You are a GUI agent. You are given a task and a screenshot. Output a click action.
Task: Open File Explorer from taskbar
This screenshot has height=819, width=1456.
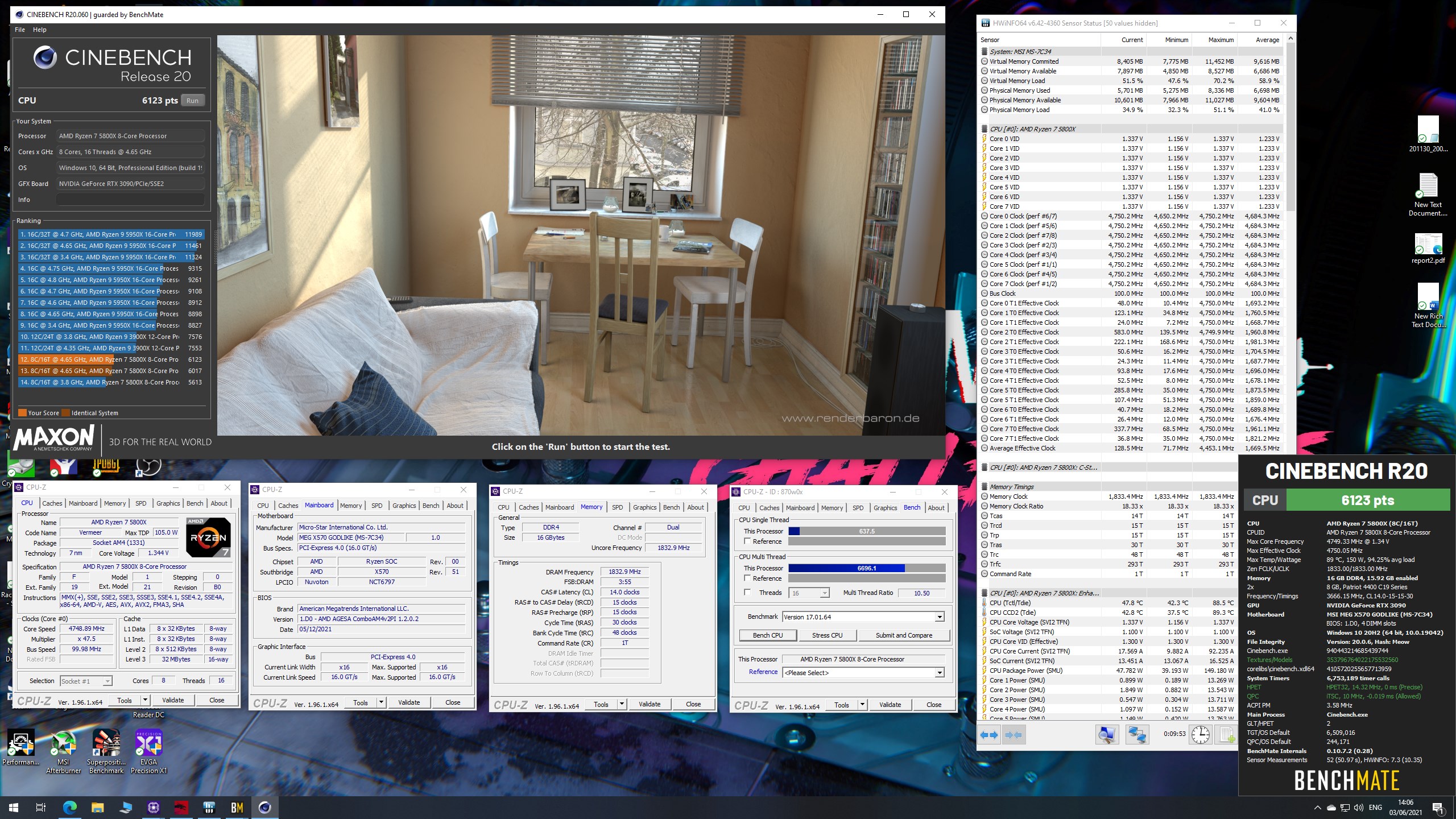tap(97, 807)
